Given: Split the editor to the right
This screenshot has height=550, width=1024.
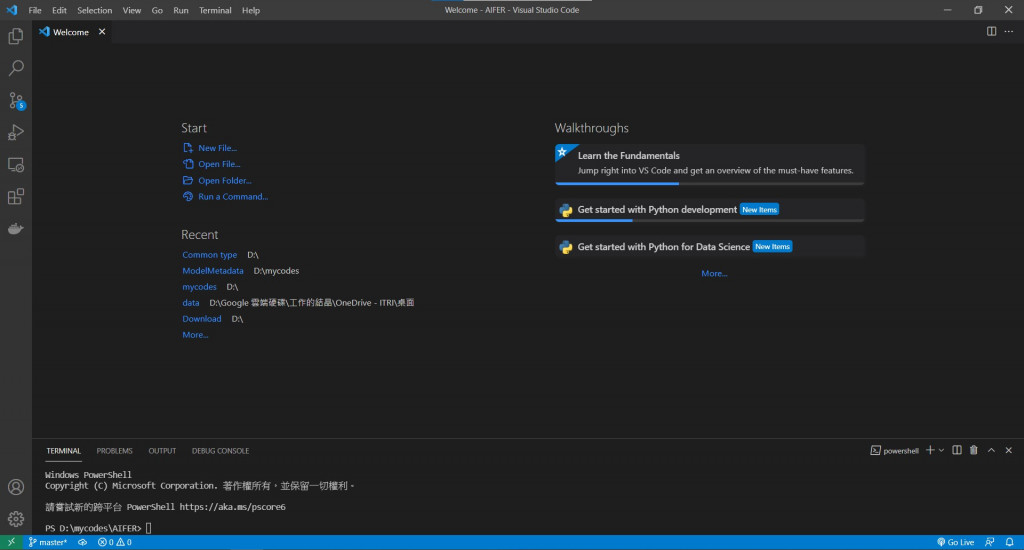Looking at the screenshot, I should [x=991, y=31].
